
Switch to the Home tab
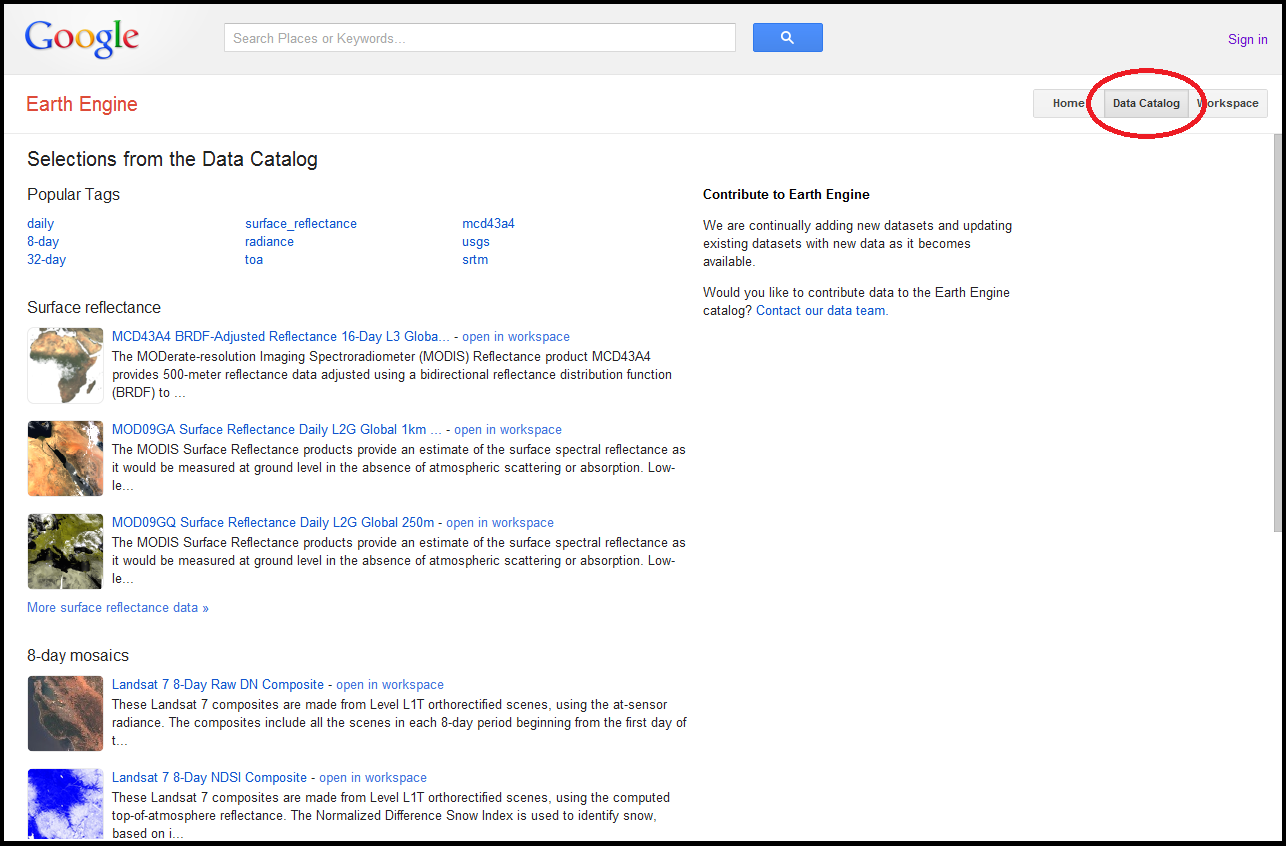tap(1068, 103)
